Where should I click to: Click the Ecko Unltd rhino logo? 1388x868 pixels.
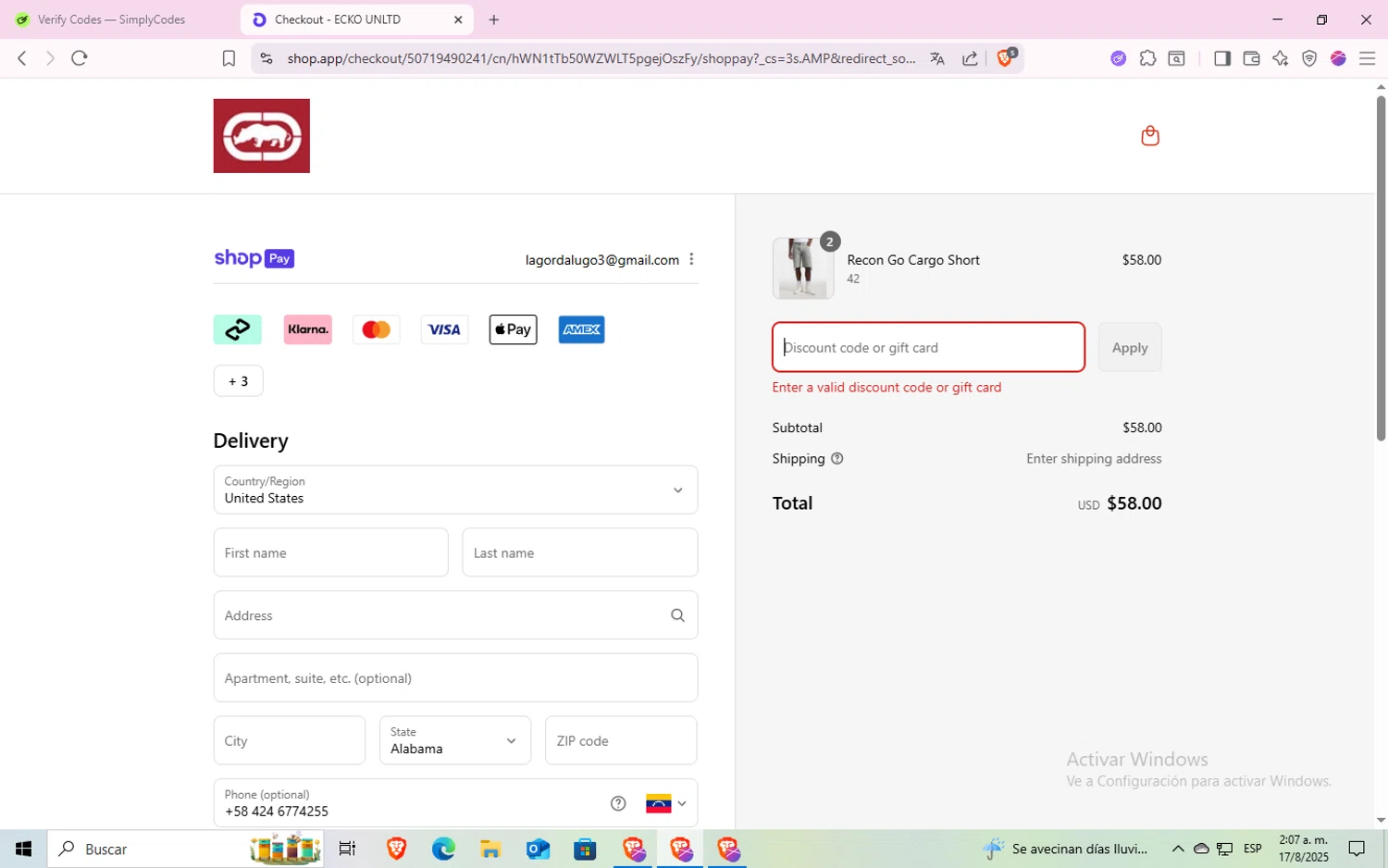(x=261, y=136)
